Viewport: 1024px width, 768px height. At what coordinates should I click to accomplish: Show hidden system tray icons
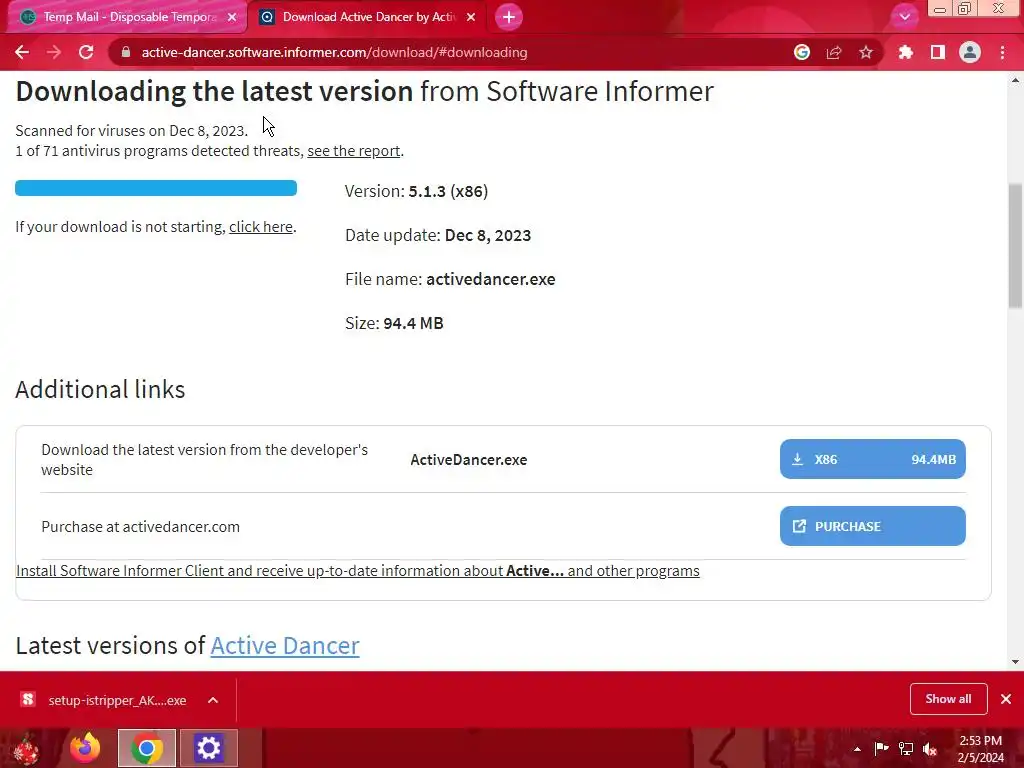pyautogui.click(x=857, y=749)
